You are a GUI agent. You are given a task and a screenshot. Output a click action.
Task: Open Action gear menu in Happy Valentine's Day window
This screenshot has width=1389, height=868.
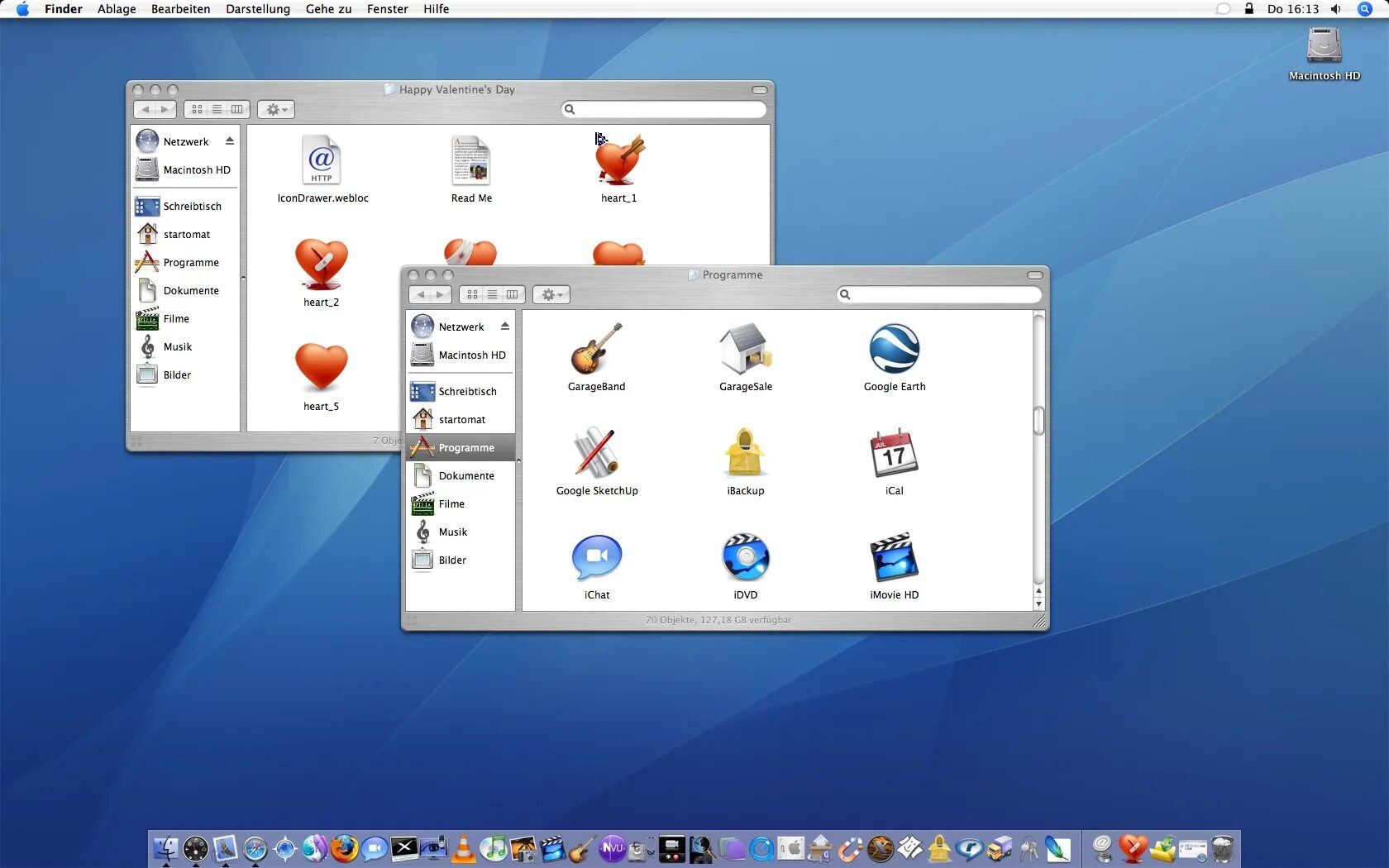click(276, 109)
